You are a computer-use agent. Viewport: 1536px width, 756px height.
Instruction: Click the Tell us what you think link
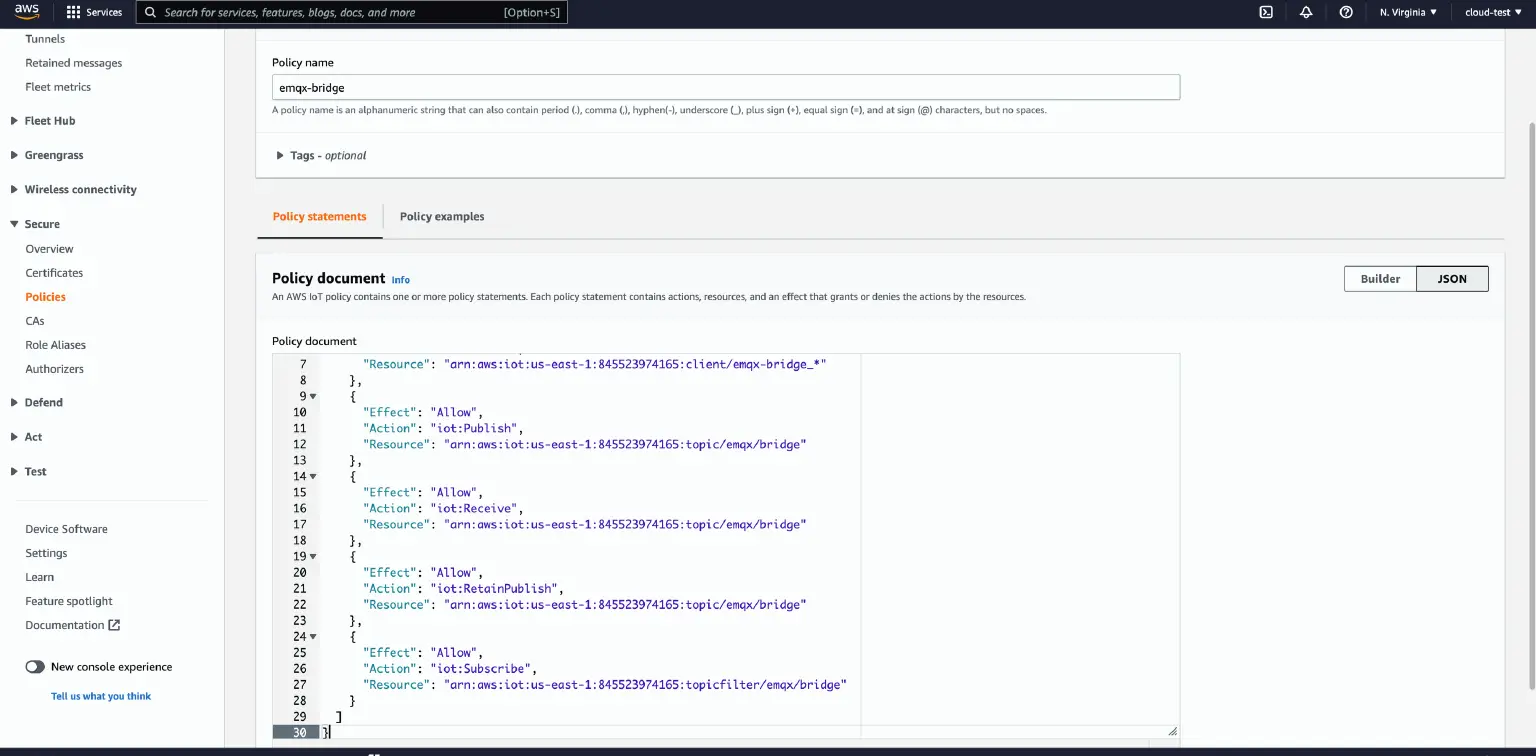100,695
